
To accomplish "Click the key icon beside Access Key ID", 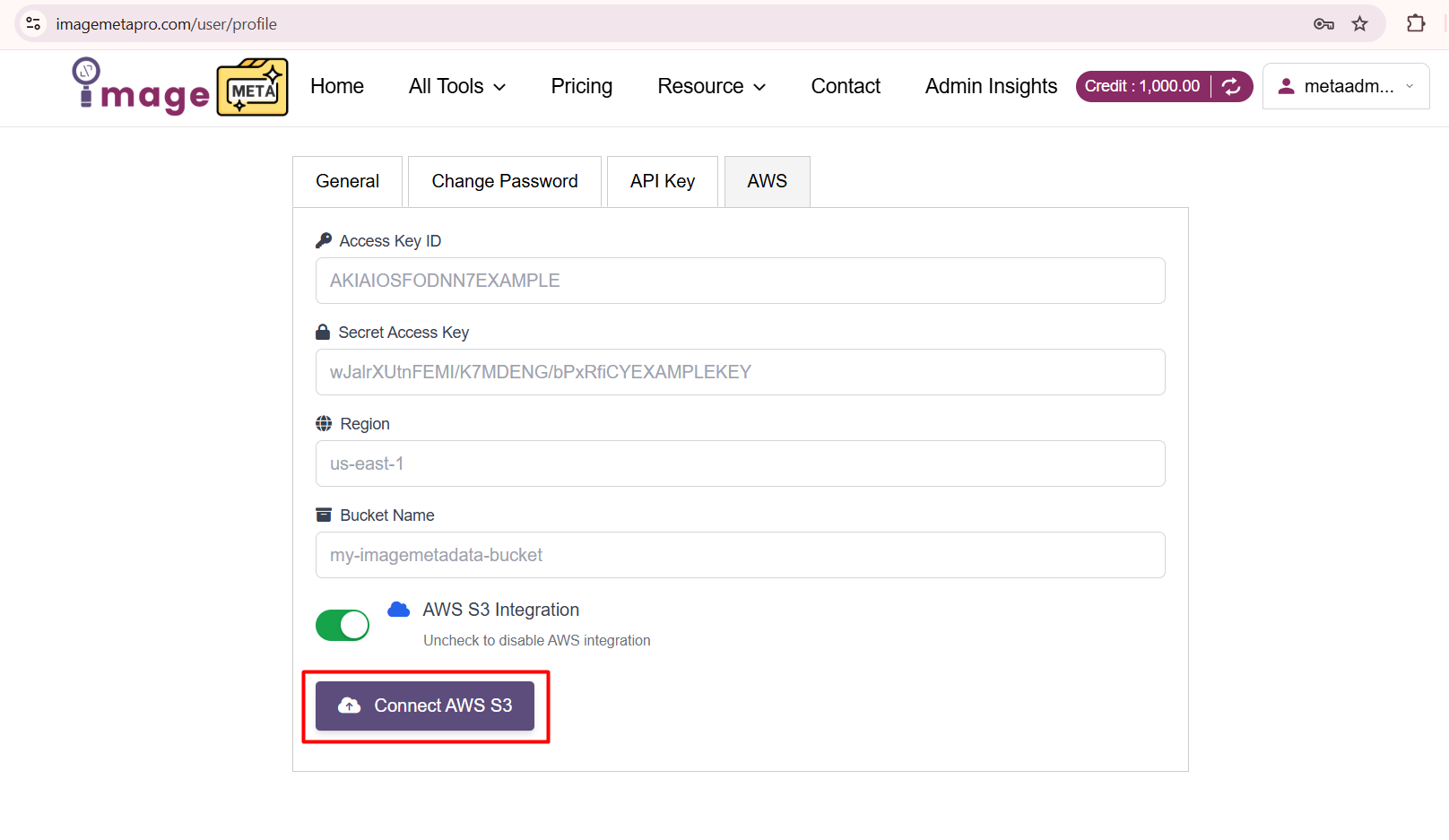I will [x=324, y=239].
